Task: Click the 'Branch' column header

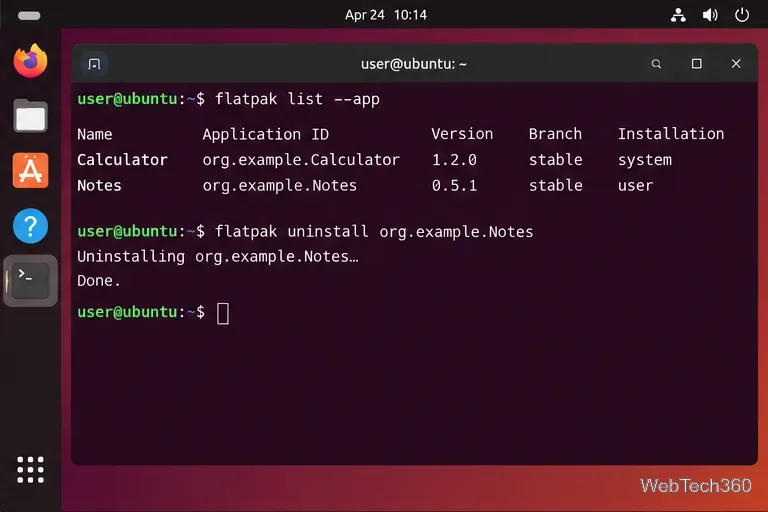Action: (555, 134)
